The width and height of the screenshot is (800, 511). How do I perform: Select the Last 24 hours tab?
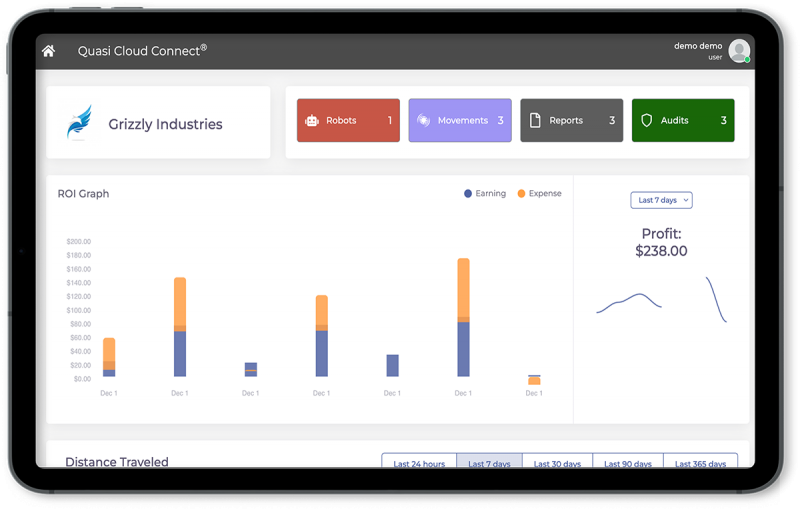[419, 463]
